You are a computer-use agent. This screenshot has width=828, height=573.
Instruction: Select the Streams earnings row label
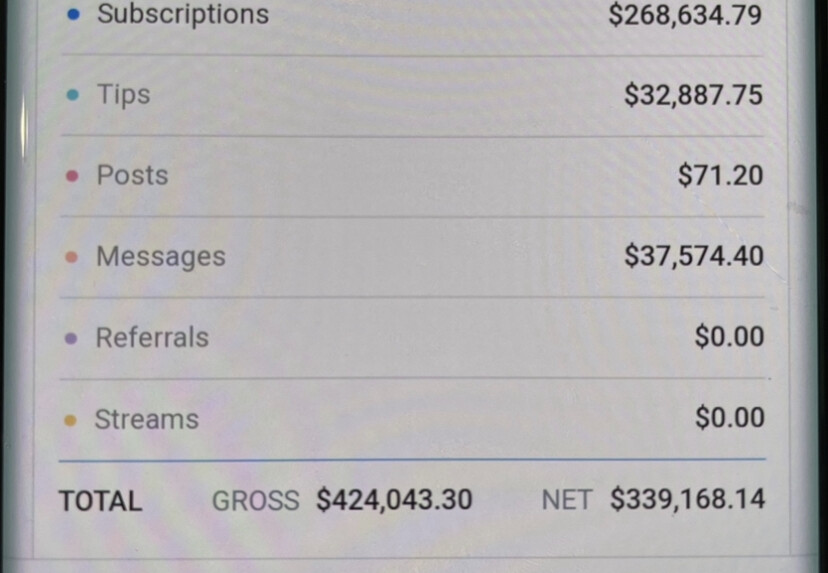pyautogui.click(x=146, y=419)
